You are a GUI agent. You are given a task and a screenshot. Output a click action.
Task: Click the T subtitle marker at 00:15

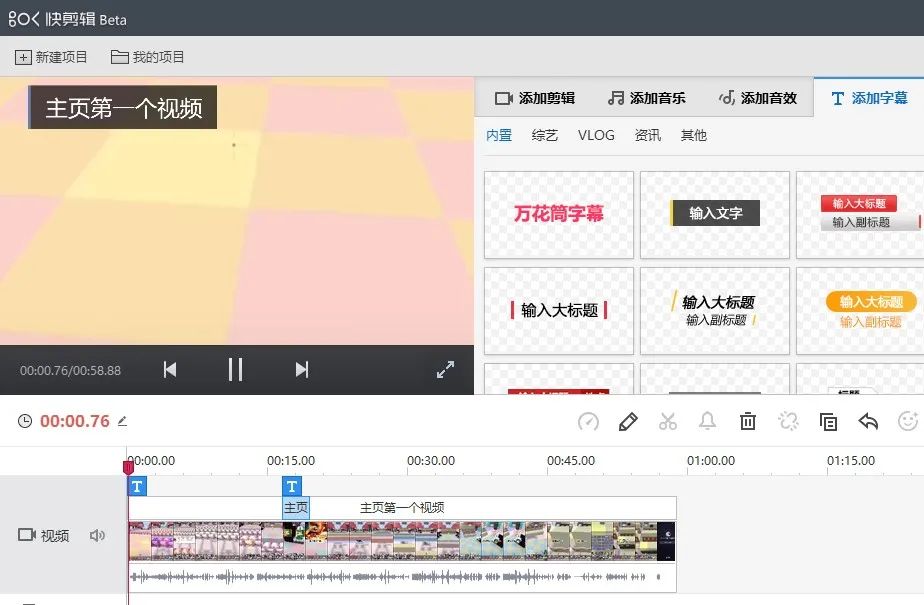[x=292, y=487]
